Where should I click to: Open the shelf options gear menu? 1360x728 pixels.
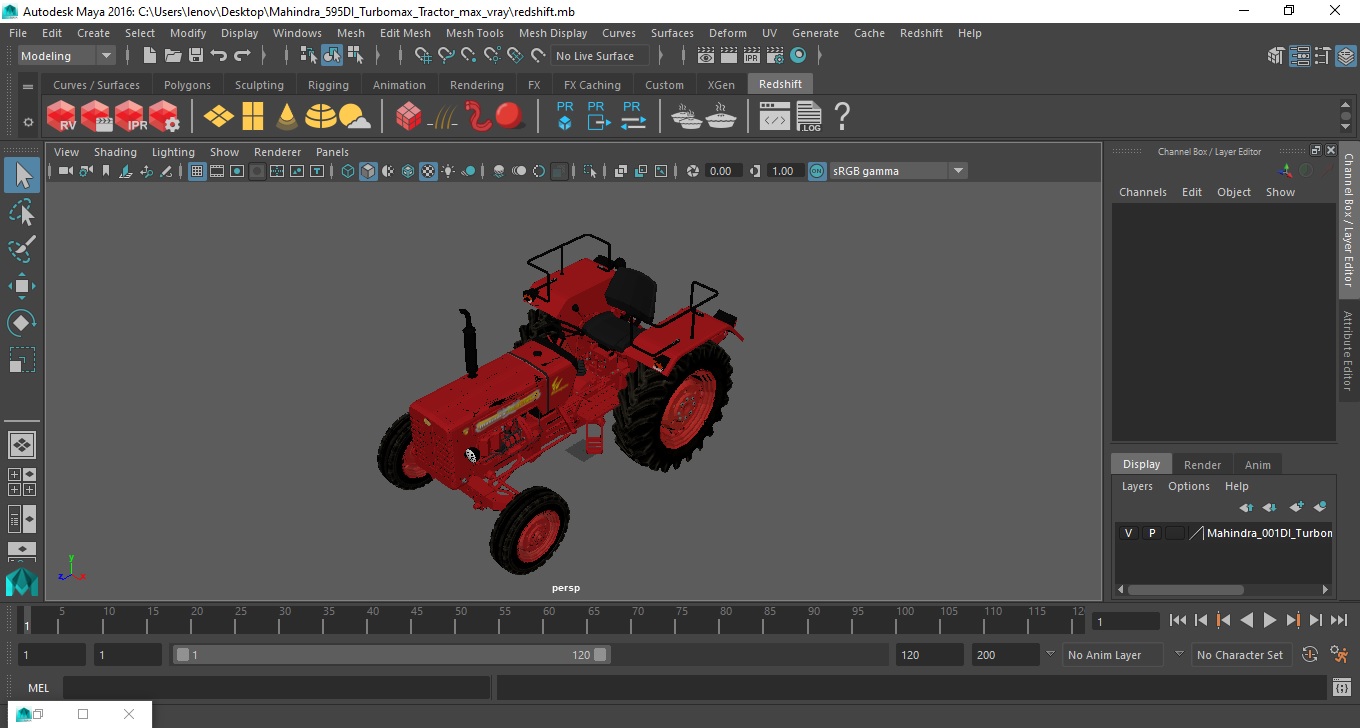point(28,122)
